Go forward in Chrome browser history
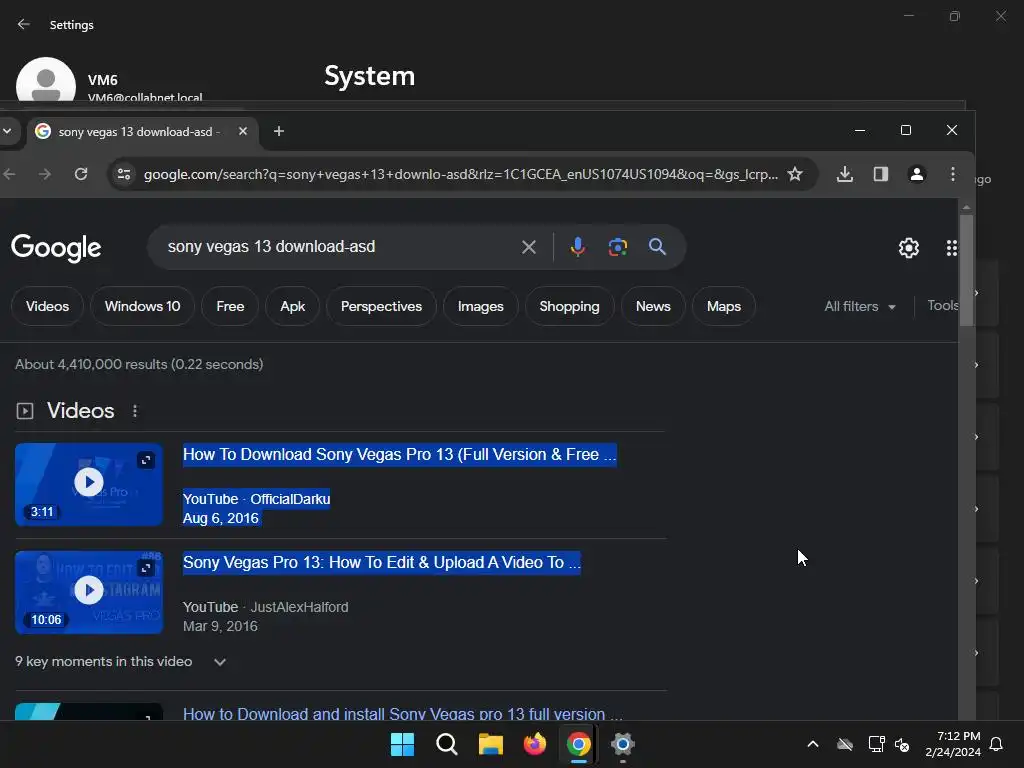The height and width of the screenshot is (768, 1024). point(44,174)
